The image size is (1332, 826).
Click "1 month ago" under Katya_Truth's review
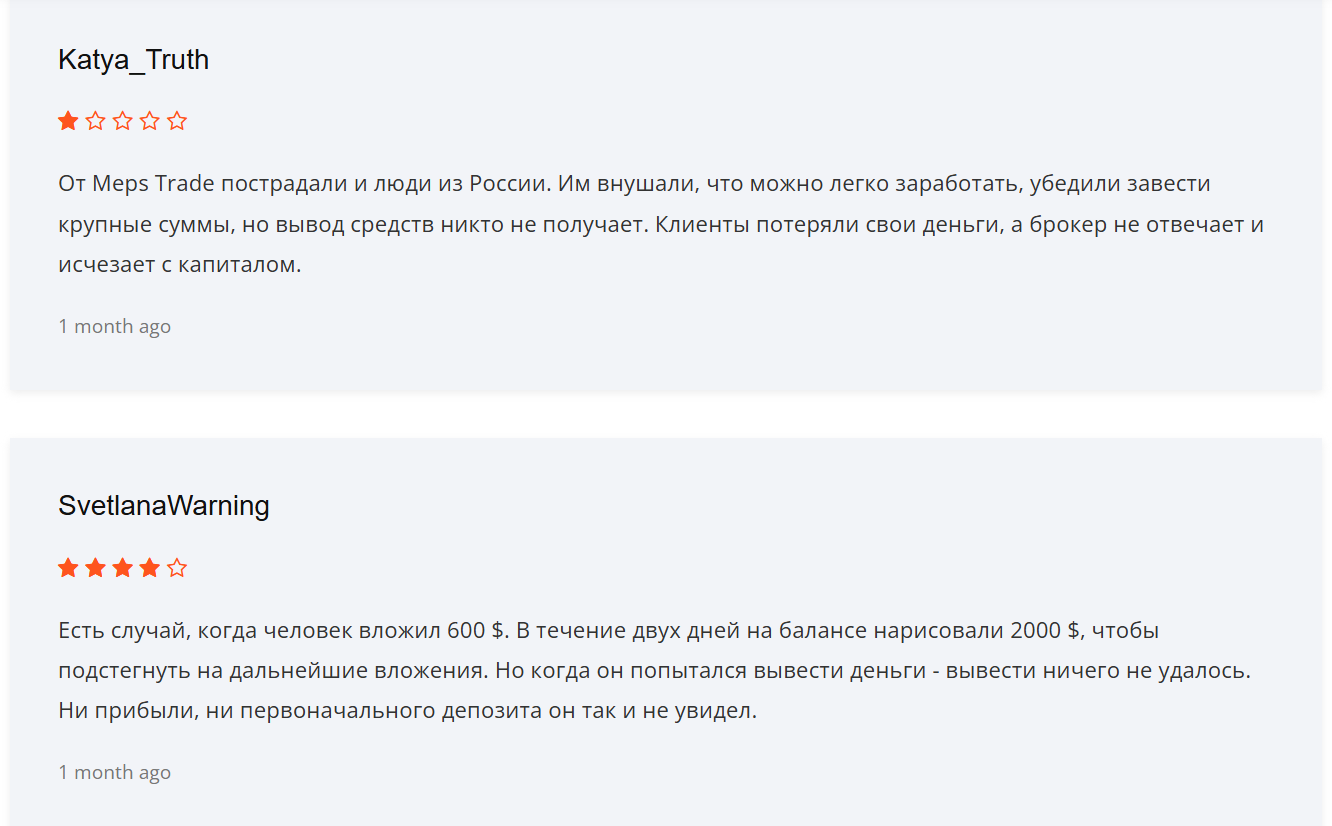coord(114,326)
